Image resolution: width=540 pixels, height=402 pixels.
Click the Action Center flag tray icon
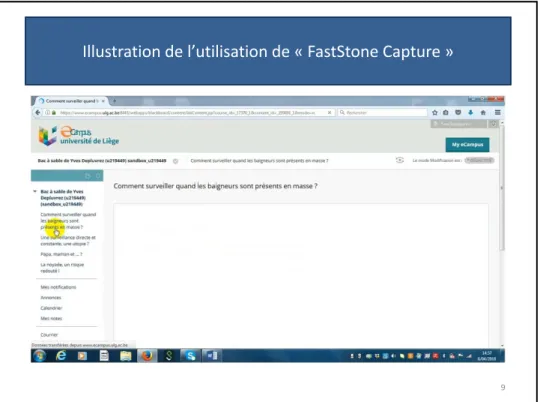460,356
